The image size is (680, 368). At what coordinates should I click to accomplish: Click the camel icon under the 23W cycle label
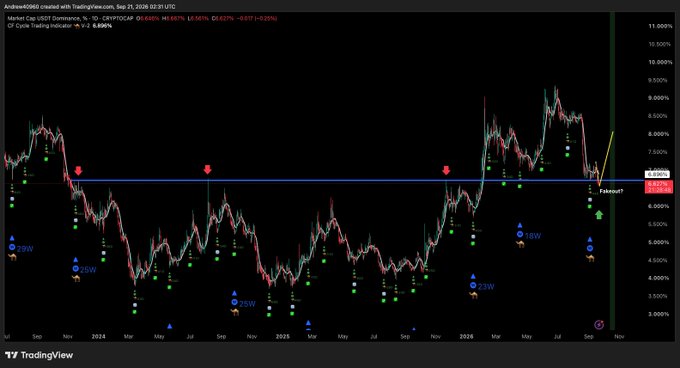click(x=473, y=295)
